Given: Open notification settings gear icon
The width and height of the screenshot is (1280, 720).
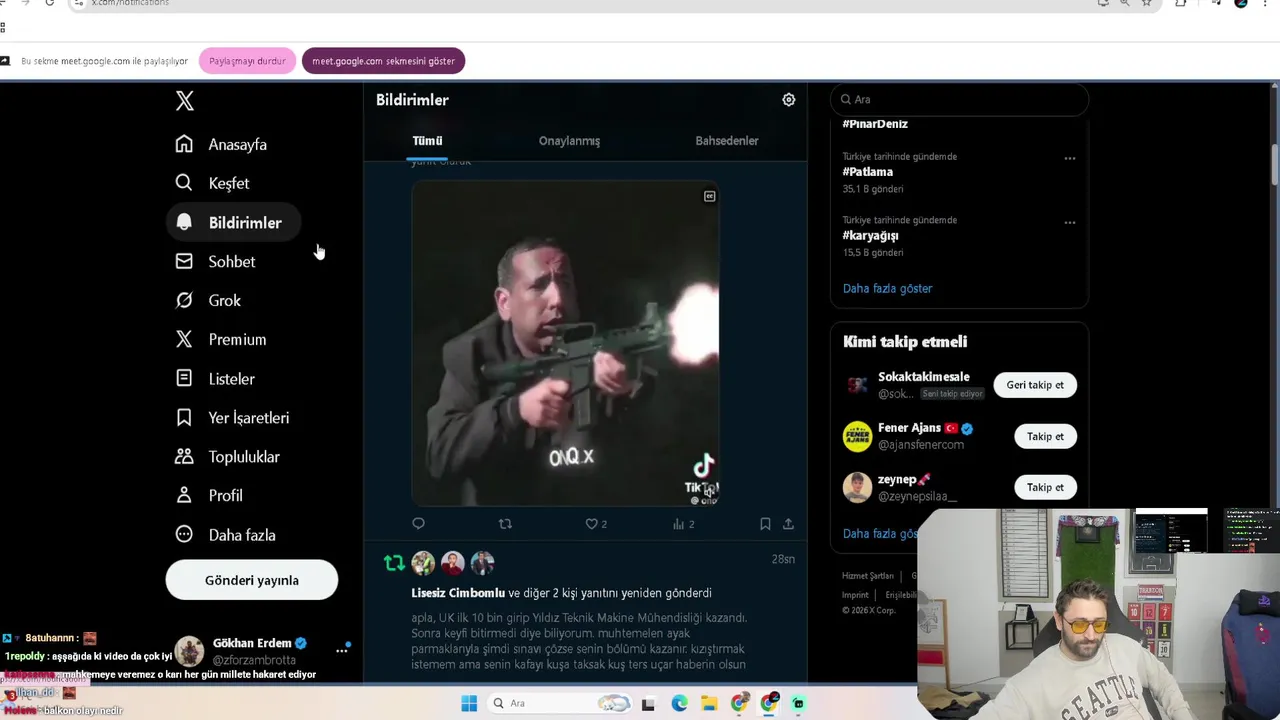Looking at the screenshot, I should (x=788, y=99).
